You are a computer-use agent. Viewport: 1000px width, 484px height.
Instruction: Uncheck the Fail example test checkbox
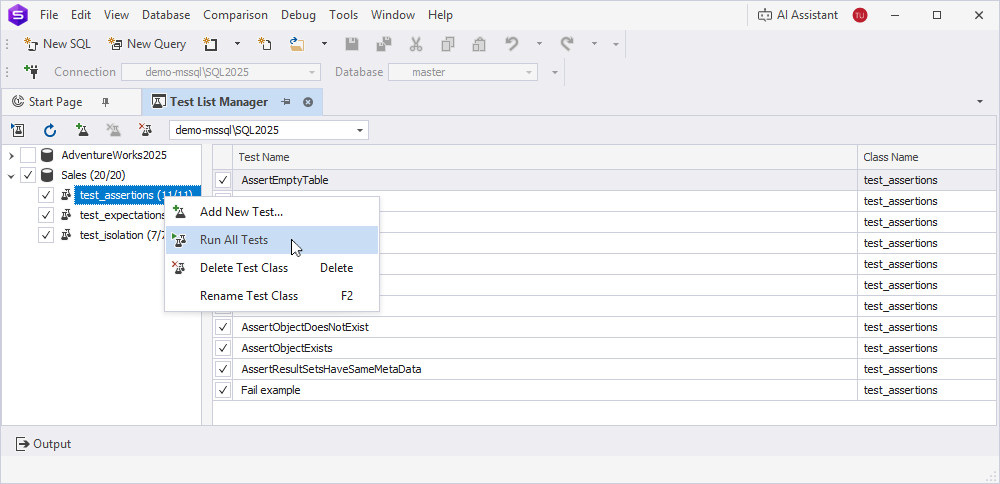point(223,390)
